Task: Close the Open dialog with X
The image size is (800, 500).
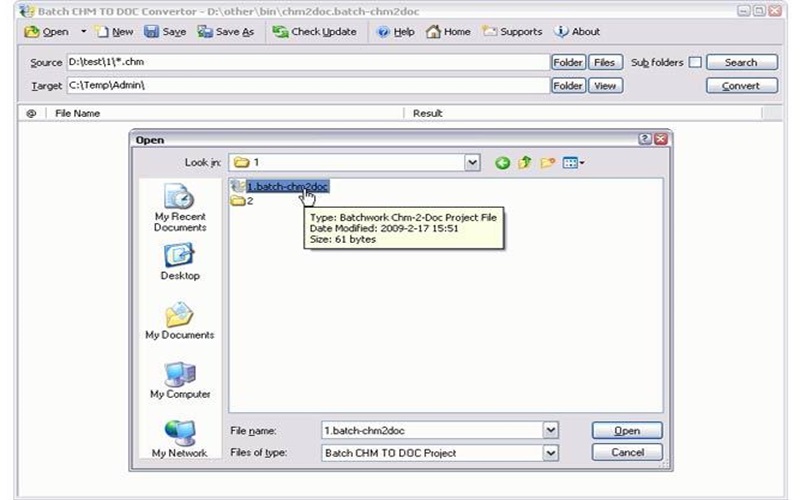Action: point(661,139)
